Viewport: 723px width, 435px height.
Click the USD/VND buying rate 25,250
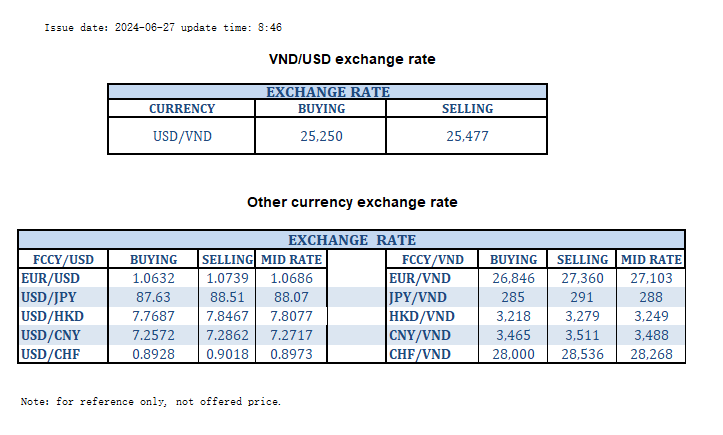click(322, 136)
